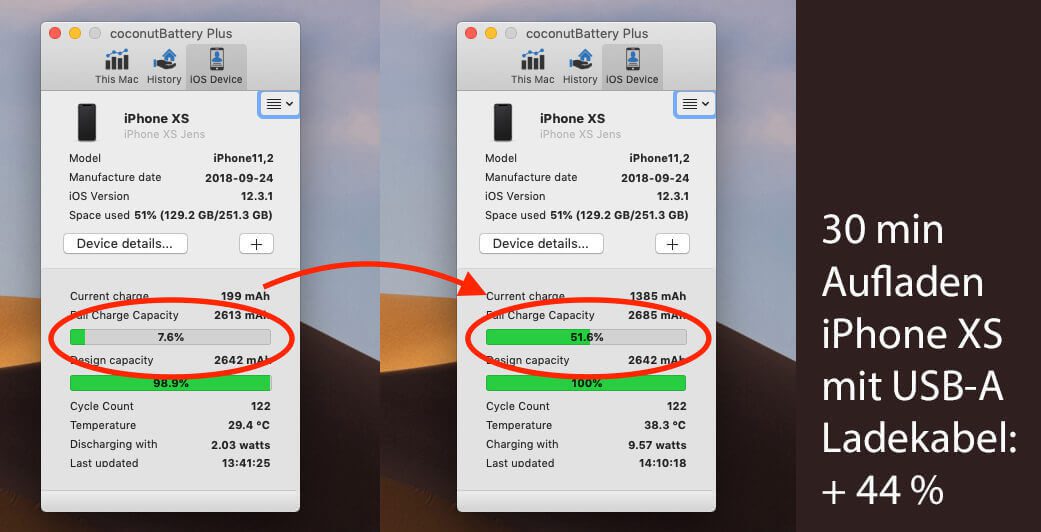The height and width of the screenshot is (532, 1041).
Task: Open History tab in the 7.6% charge window
Action: pos(164,66)
